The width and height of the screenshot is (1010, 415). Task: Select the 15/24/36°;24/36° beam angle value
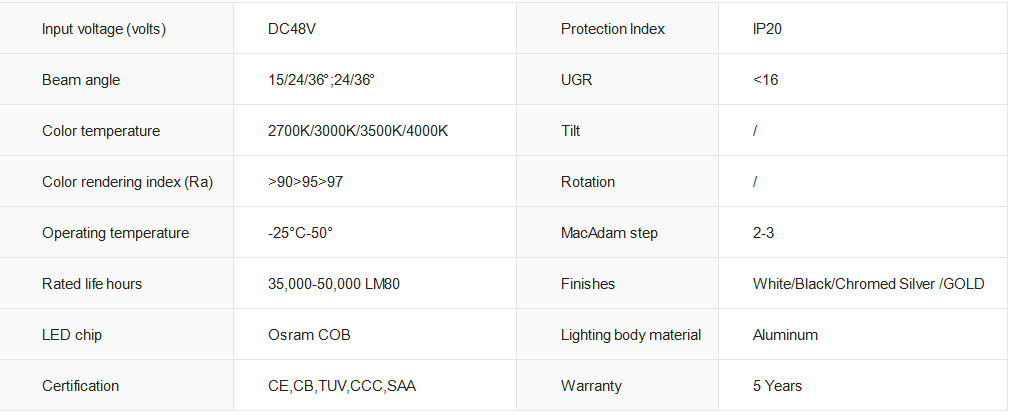(321, 80)
